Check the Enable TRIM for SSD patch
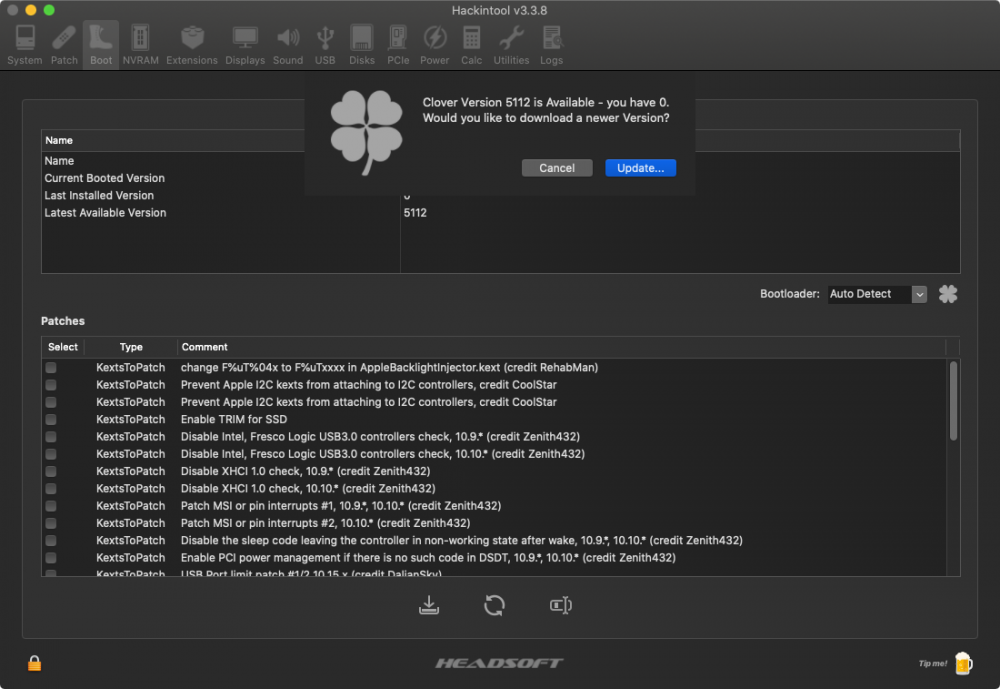This screenshot has height=689, width=1000. click(51, 419)
